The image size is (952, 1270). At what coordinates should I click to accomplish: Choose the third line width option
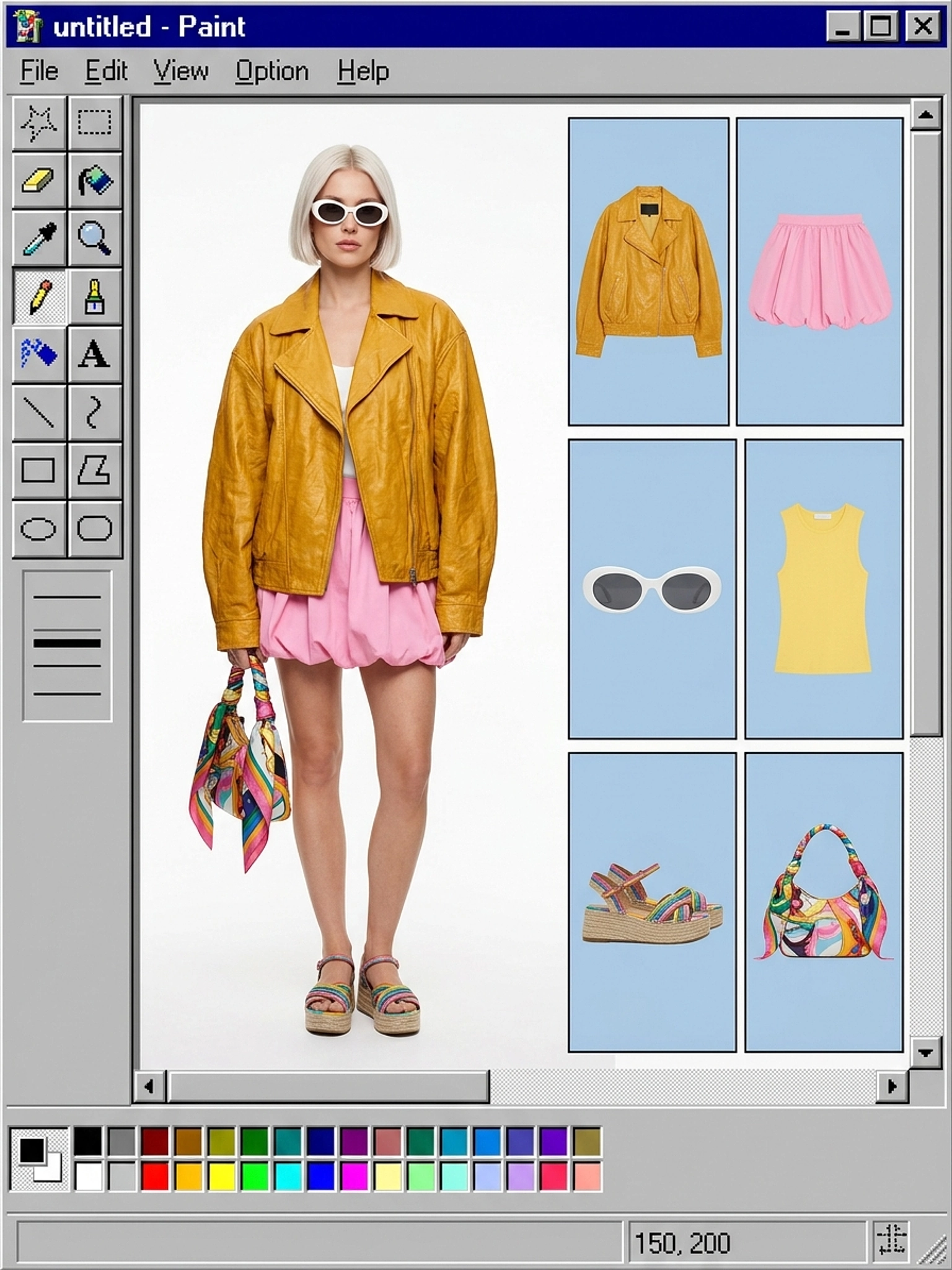(67, 666)
